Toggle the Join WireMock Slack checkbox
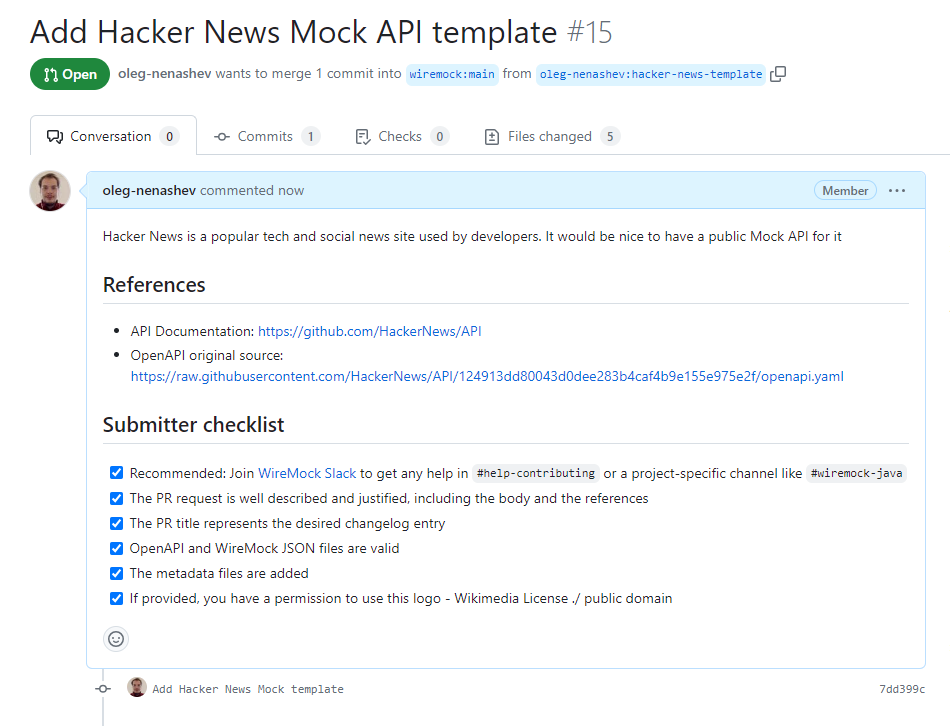Viewport: 950px width, 726px height. pyautogui.click(x=116, y=473)
